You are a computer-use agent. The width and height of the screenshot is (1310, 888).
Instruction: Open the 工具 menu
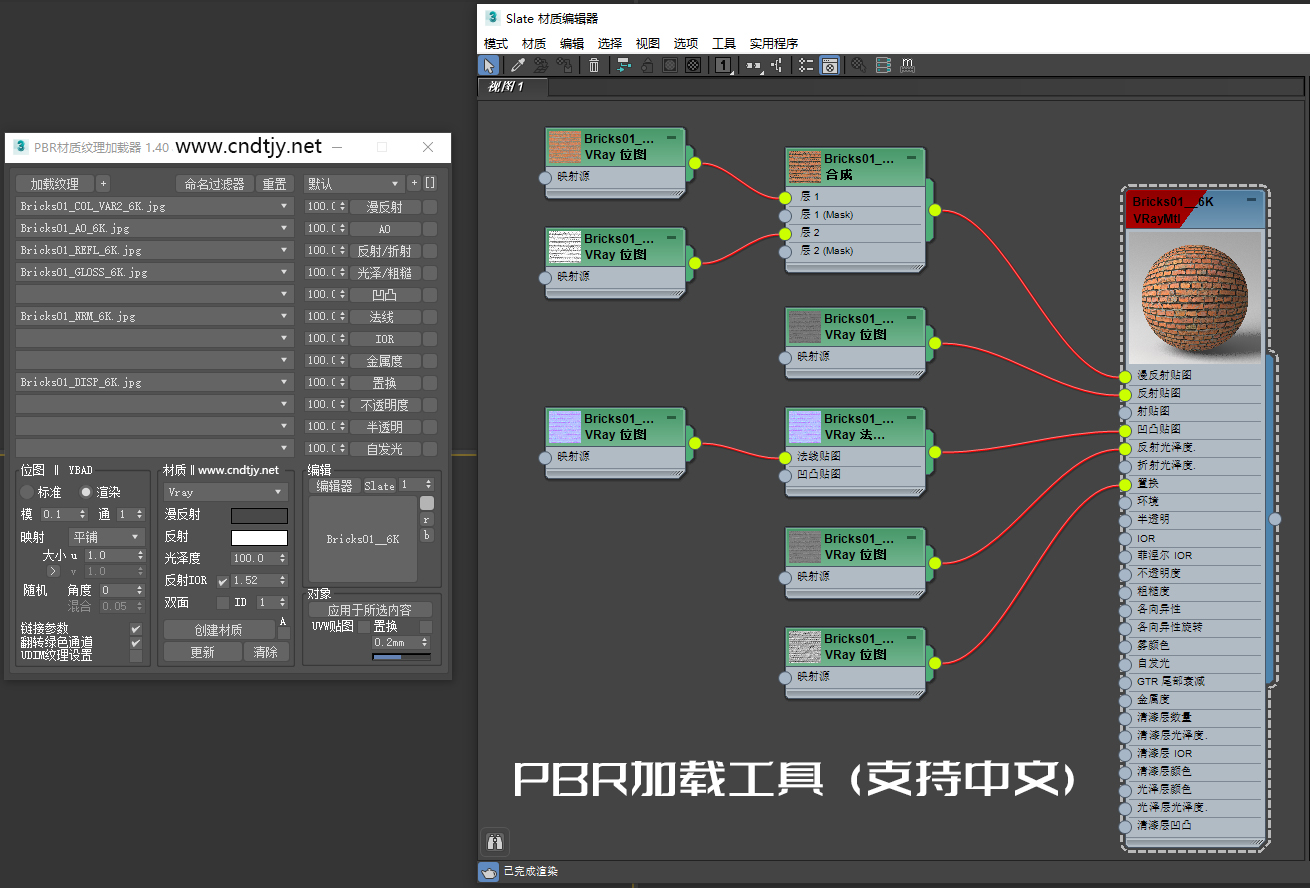[x=723, y=43]
